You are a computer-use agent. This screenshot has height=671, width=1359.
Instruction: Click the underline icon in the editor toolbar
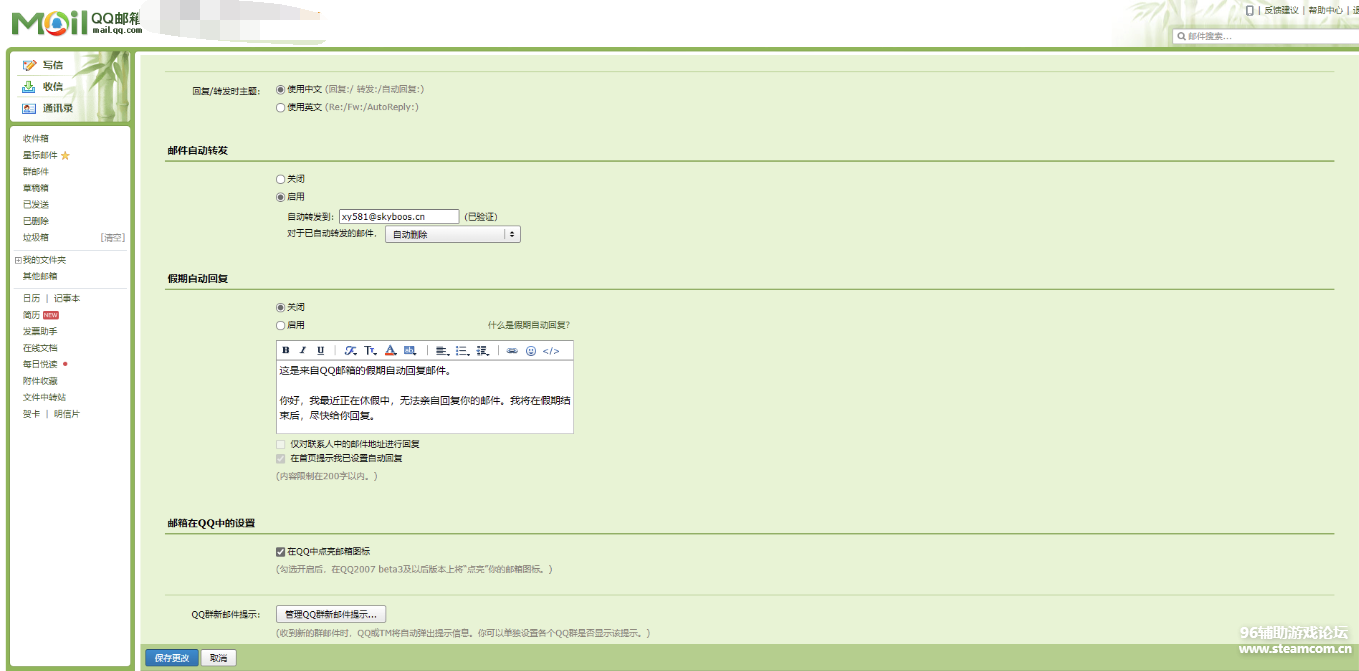click(x=320, y=350)
